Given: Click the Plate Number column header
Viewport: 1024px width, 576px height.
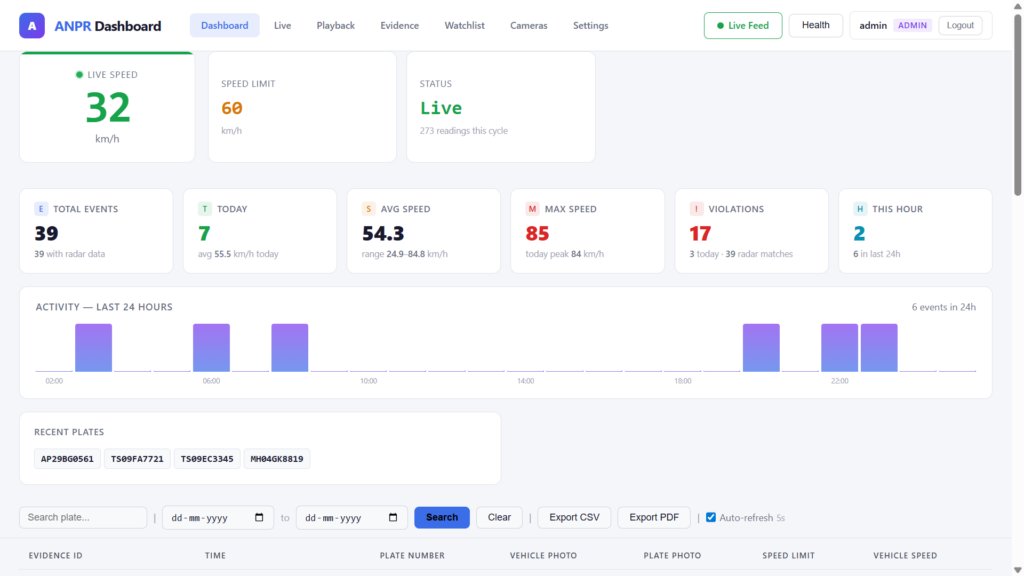Looking at the screenshot, I should [x=412, y=556].
